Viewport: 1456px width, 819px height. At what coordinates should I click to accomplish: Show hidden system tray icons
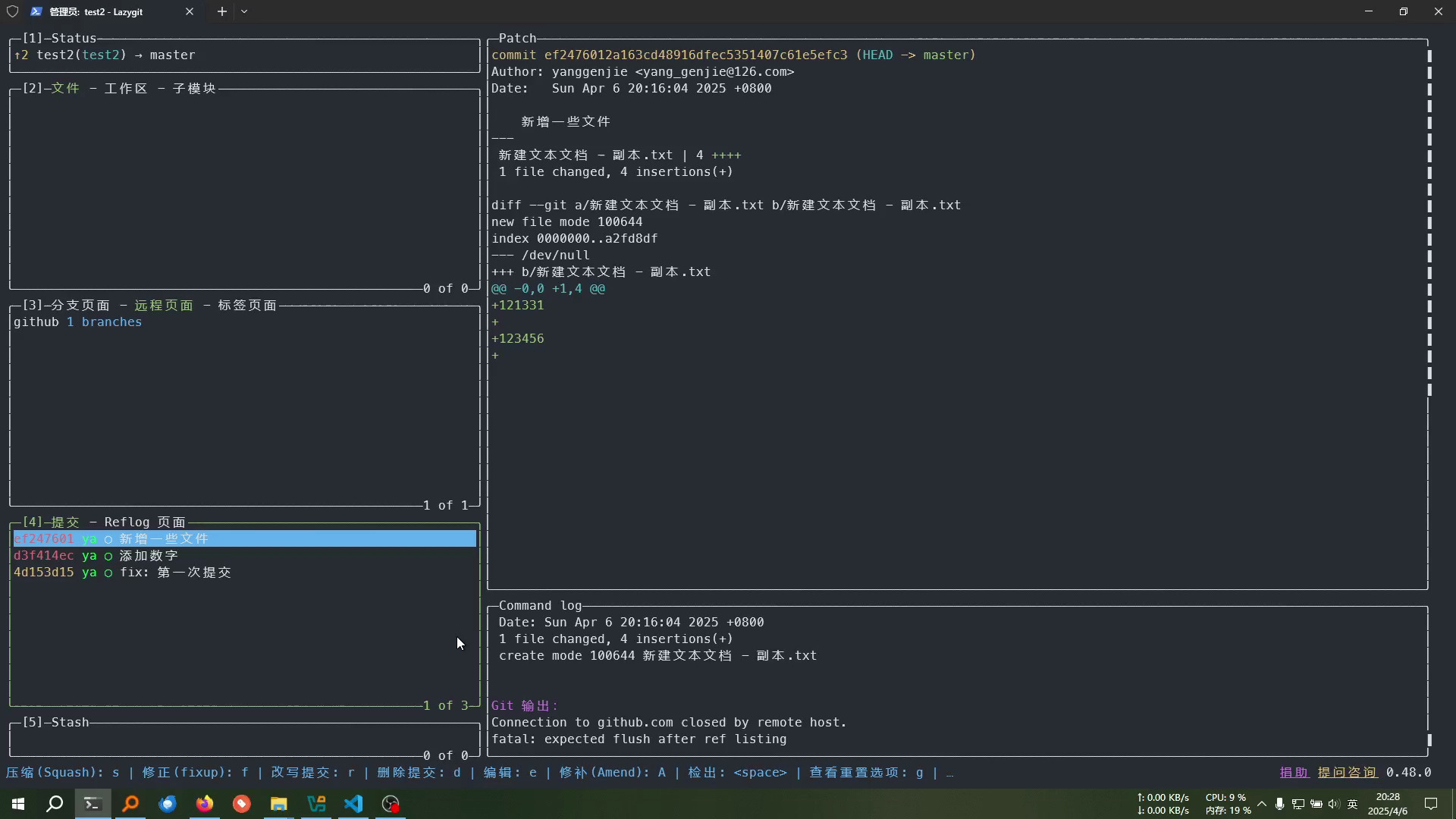1262,804
